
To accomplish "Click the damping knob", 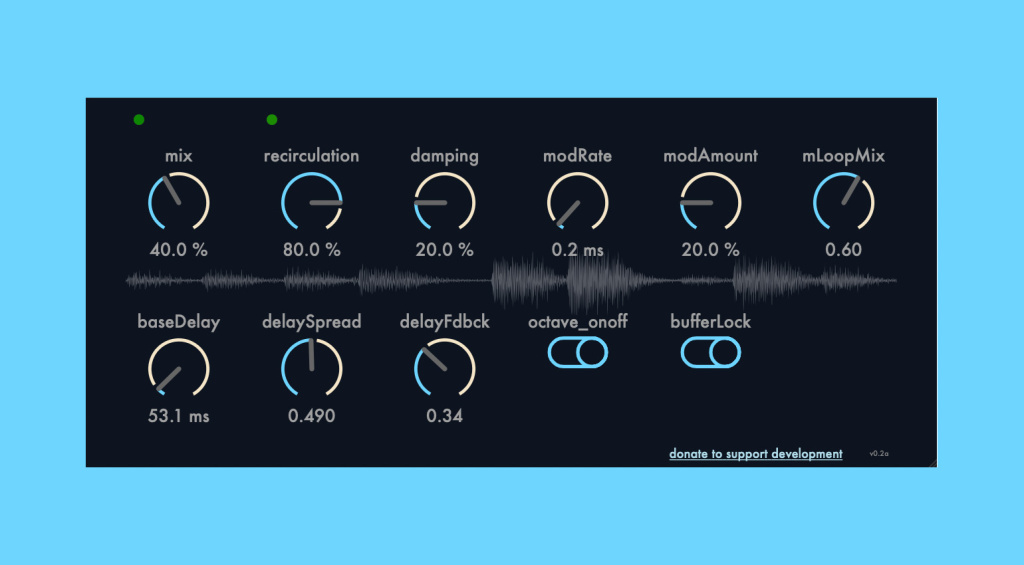I will (444, 202).
